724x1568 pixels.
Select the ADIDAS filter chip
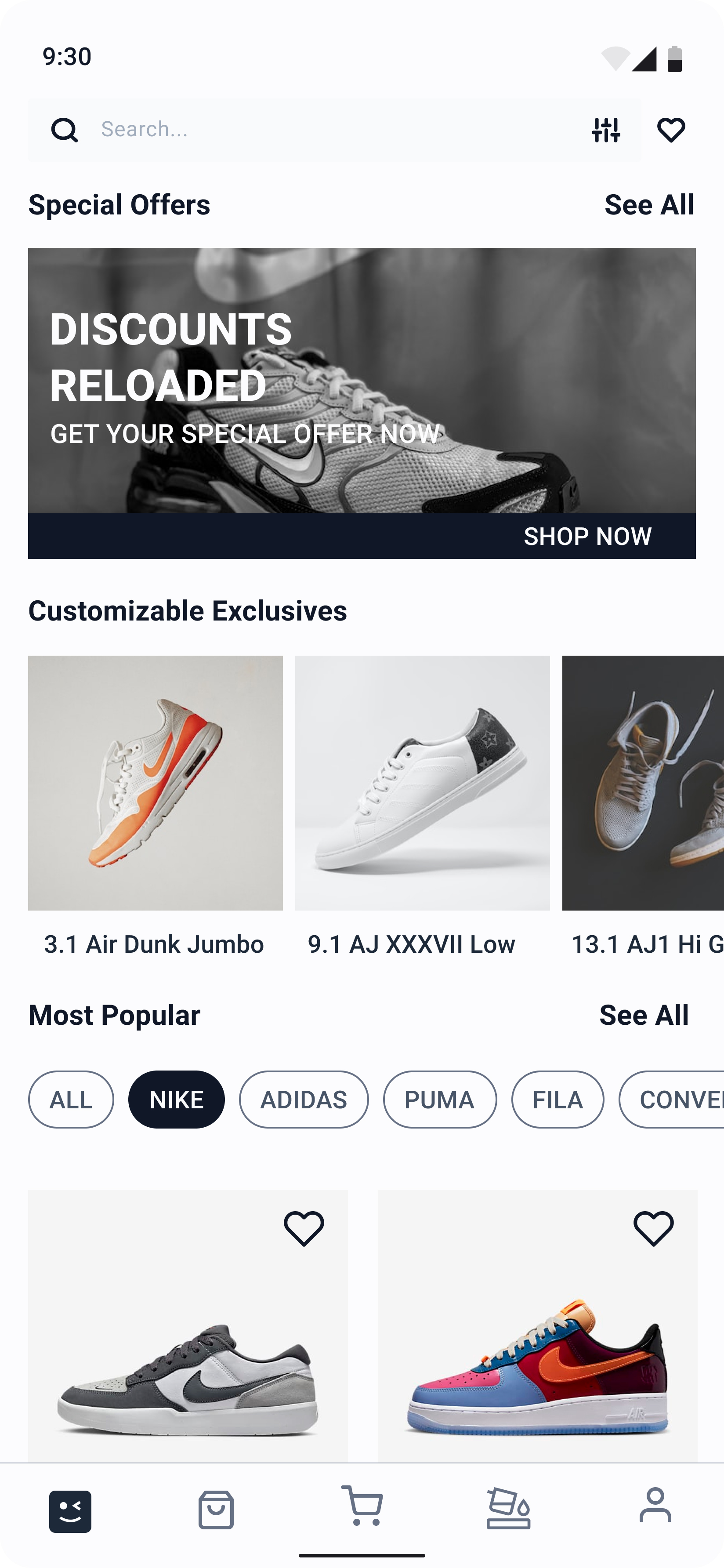point(304,1099)
